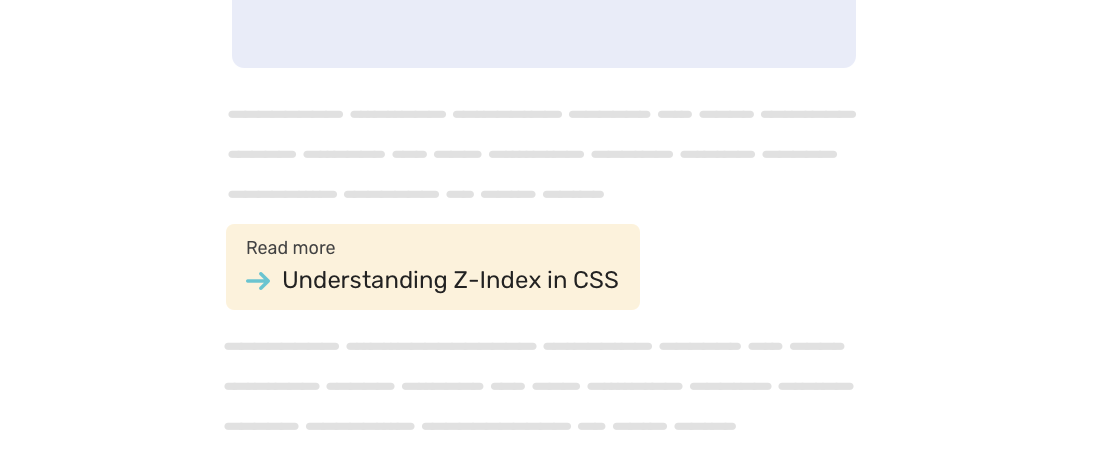
Task: Click the last placeholder line at the bottom
Action: coord(480,426)
